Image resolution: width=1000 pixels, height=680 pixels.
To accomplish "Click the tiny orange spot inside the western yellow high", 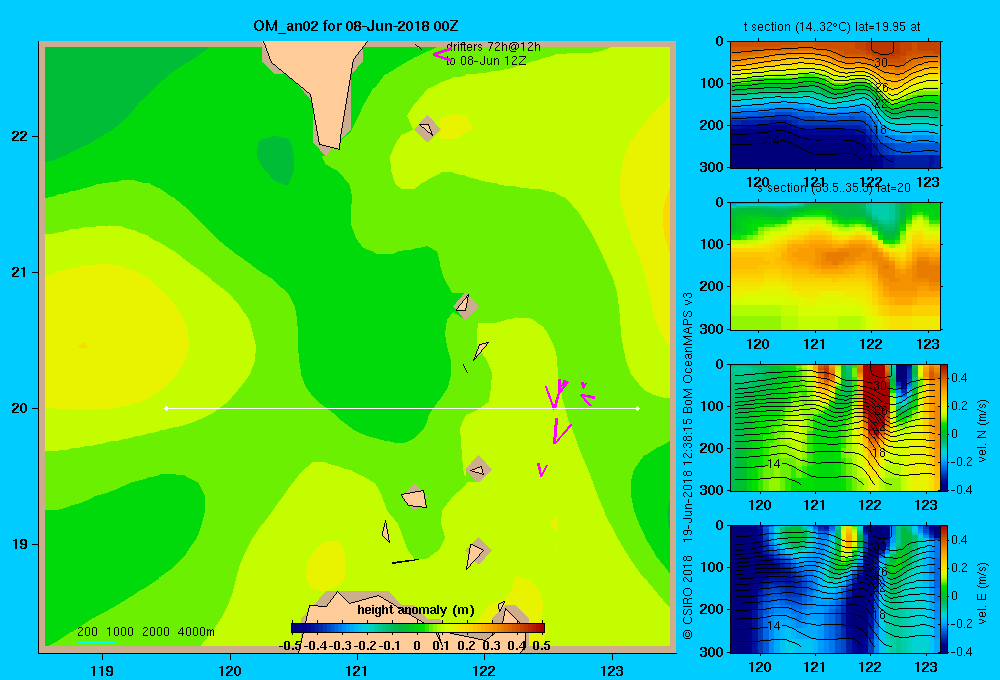I will pyautogui.click(x=83, y=345).
